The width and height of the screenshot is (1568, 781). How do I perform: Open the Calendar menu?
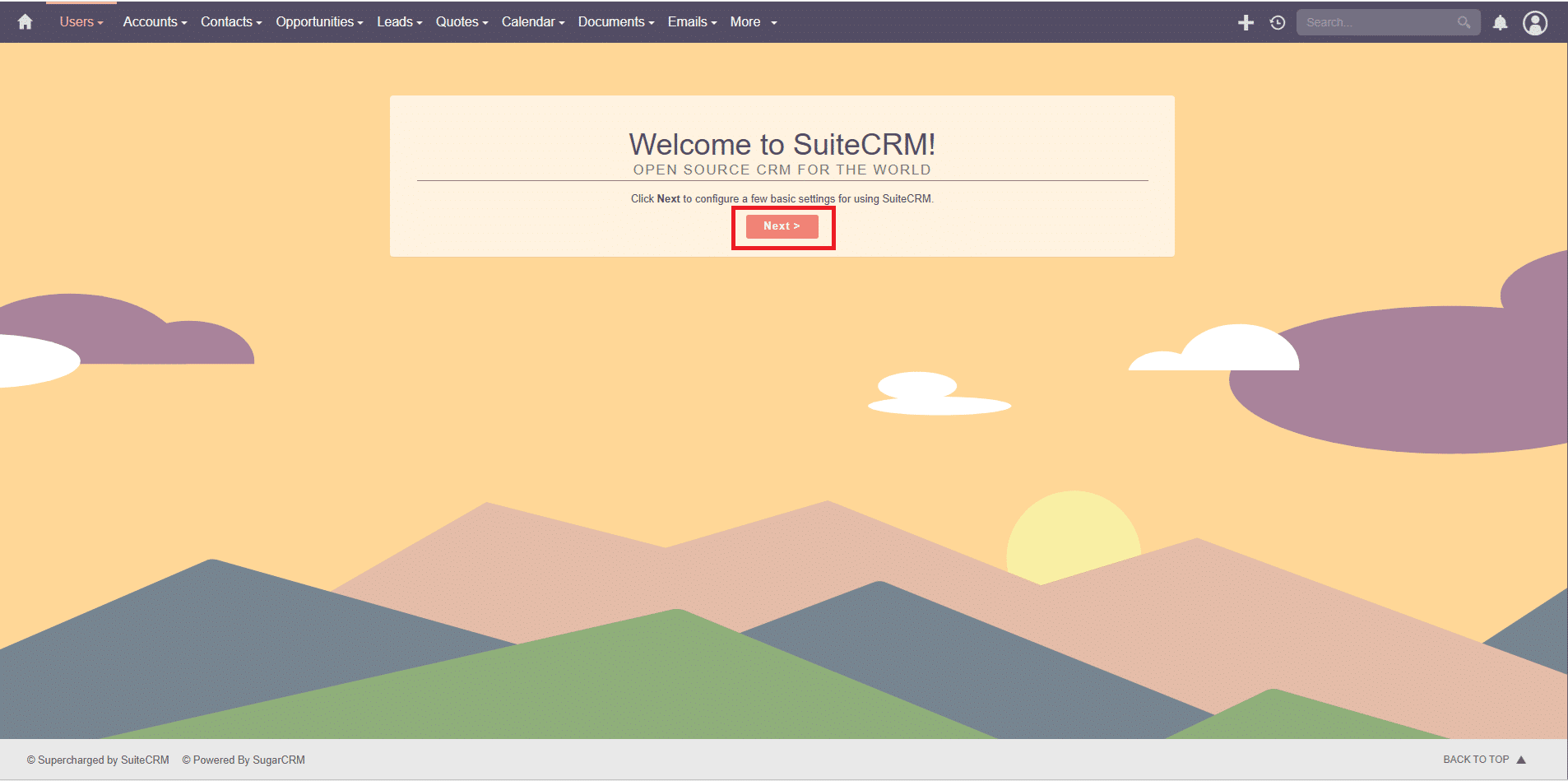[x=533, y=22]
